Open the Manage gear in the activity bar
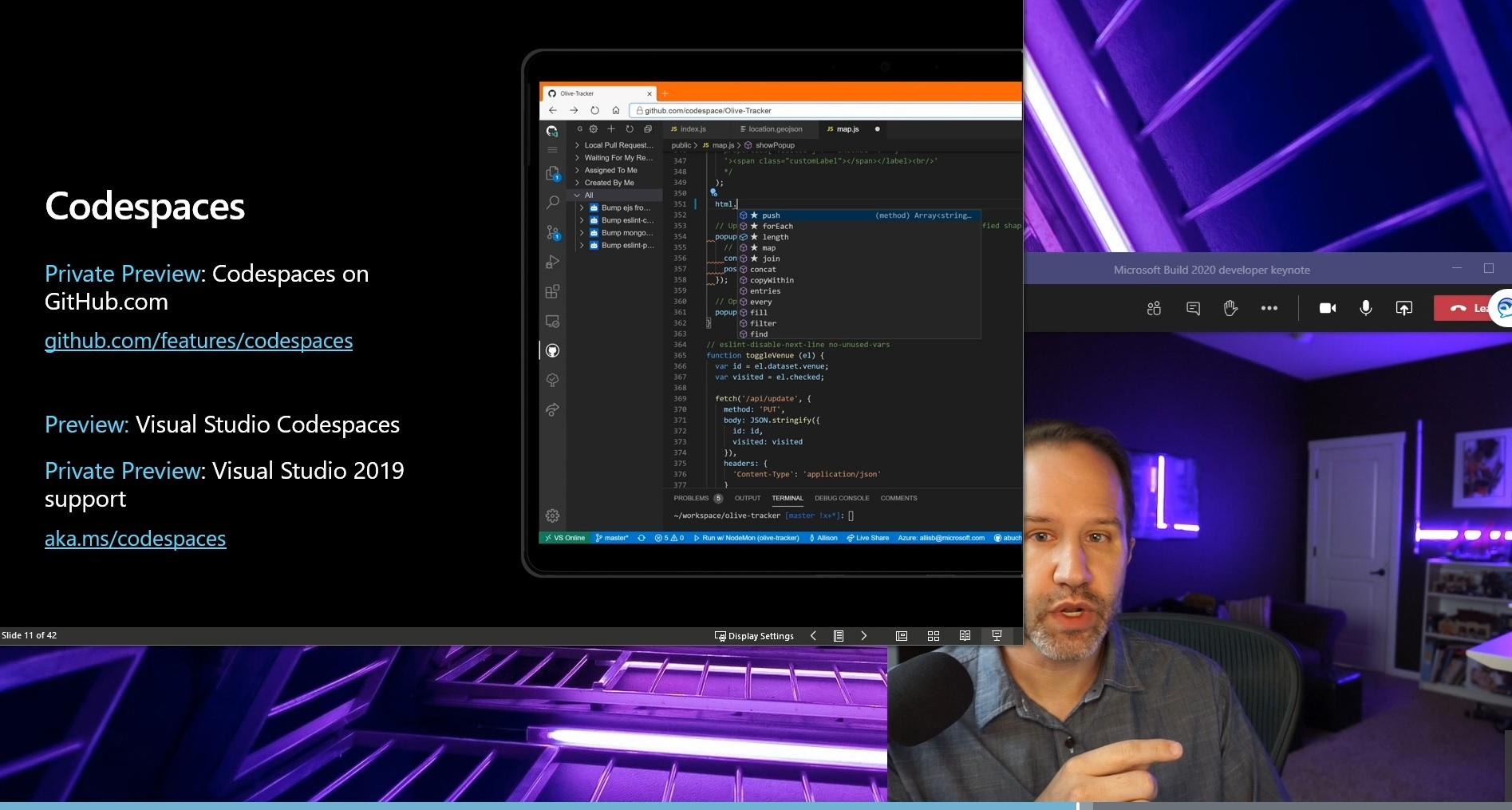Viewport: 1512px width, 810px height. pyautogui.click(x=552, y=516)
